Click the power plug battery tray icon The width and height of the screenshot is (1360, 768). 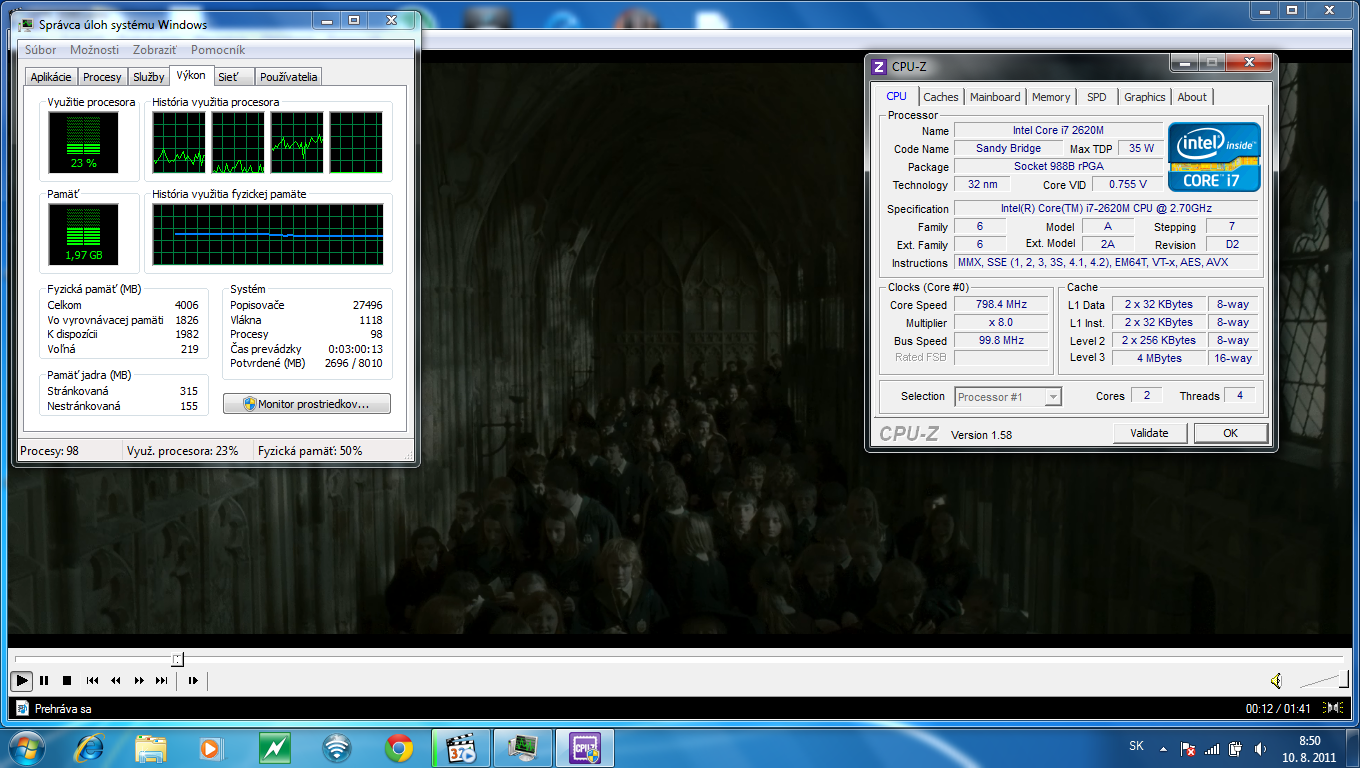point(1236,748)
